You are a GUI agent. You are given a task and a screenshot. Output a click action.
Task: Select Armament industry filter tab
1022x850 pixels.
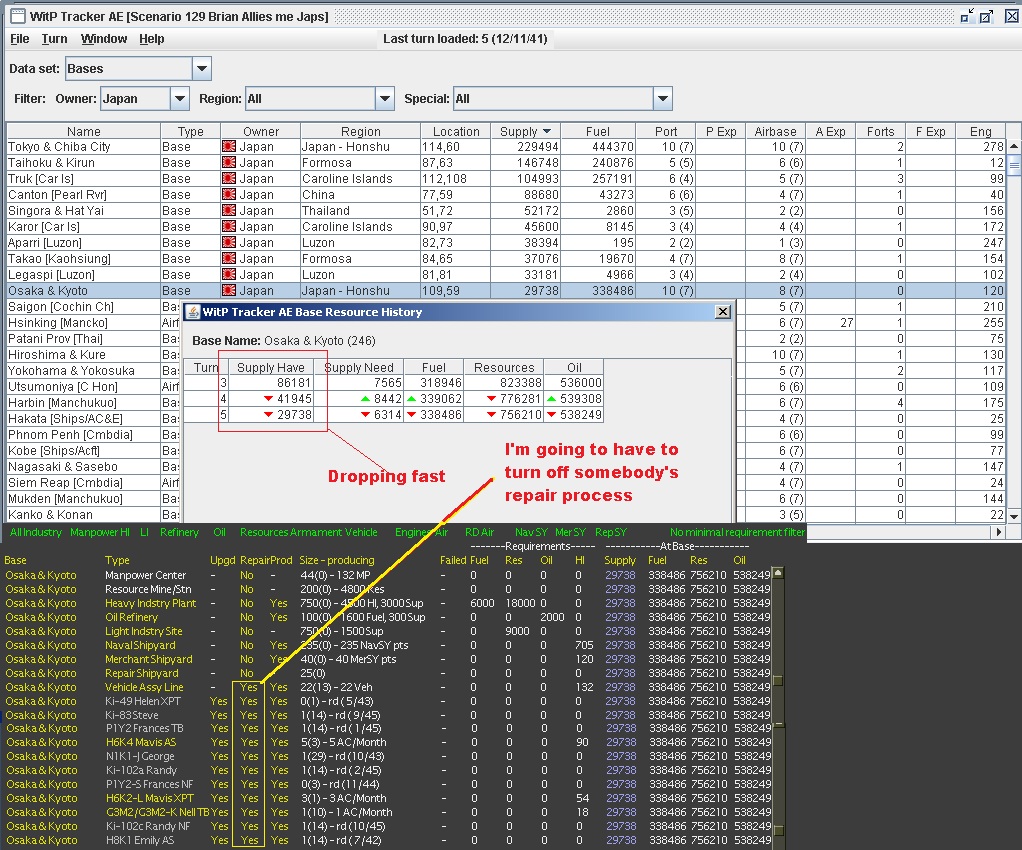click(316, 532)
